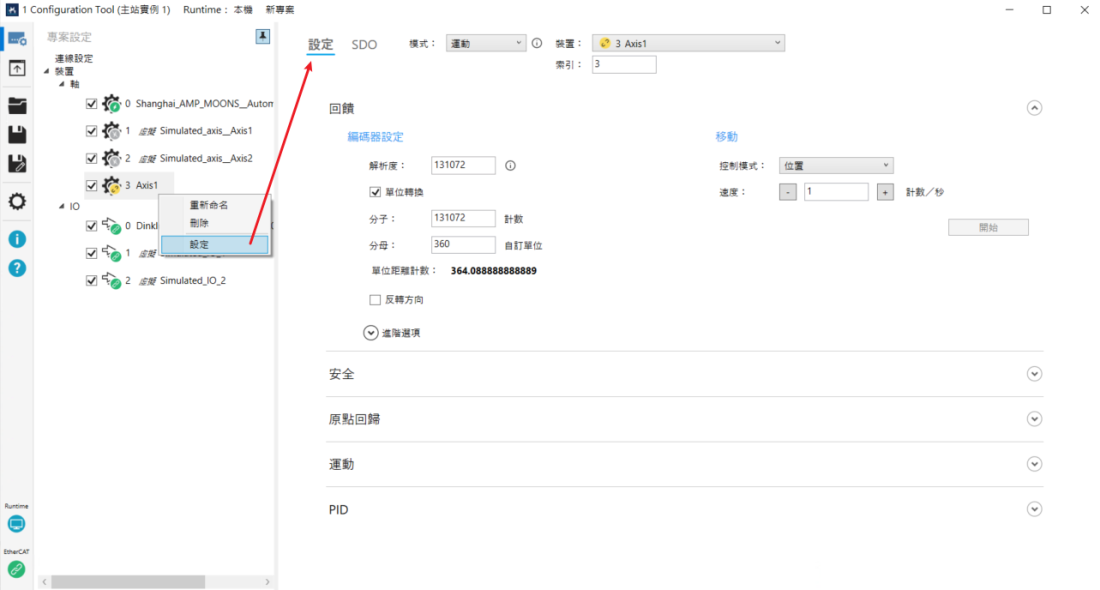This screenshot has width=1100, height=590.
Task: Open the project folder icon in sidebar
Action: pyautogui.click(x=17, y=105)
